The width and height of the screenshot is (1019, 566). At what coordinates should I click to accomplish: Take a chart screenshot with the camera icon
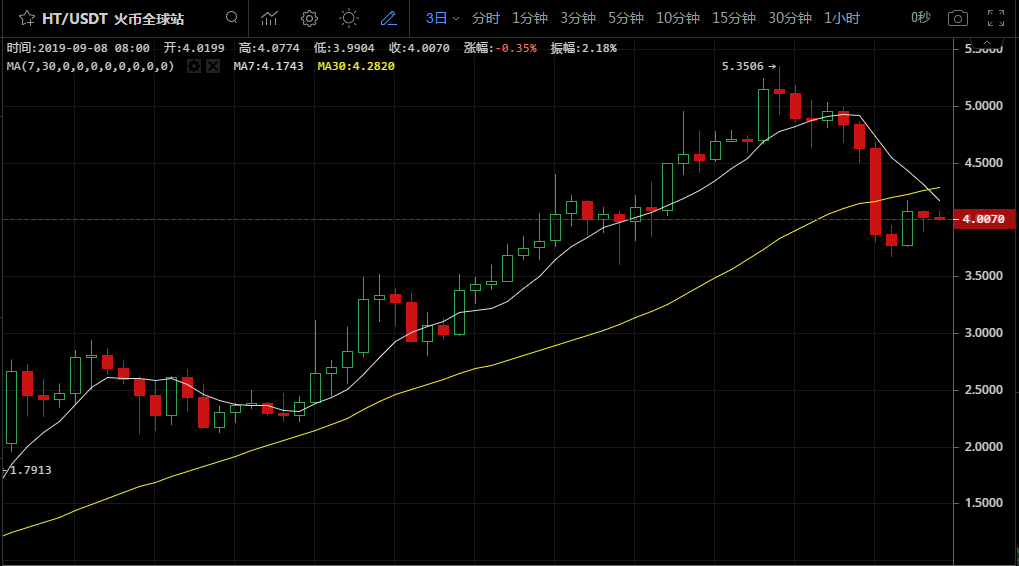pos(957,18)
